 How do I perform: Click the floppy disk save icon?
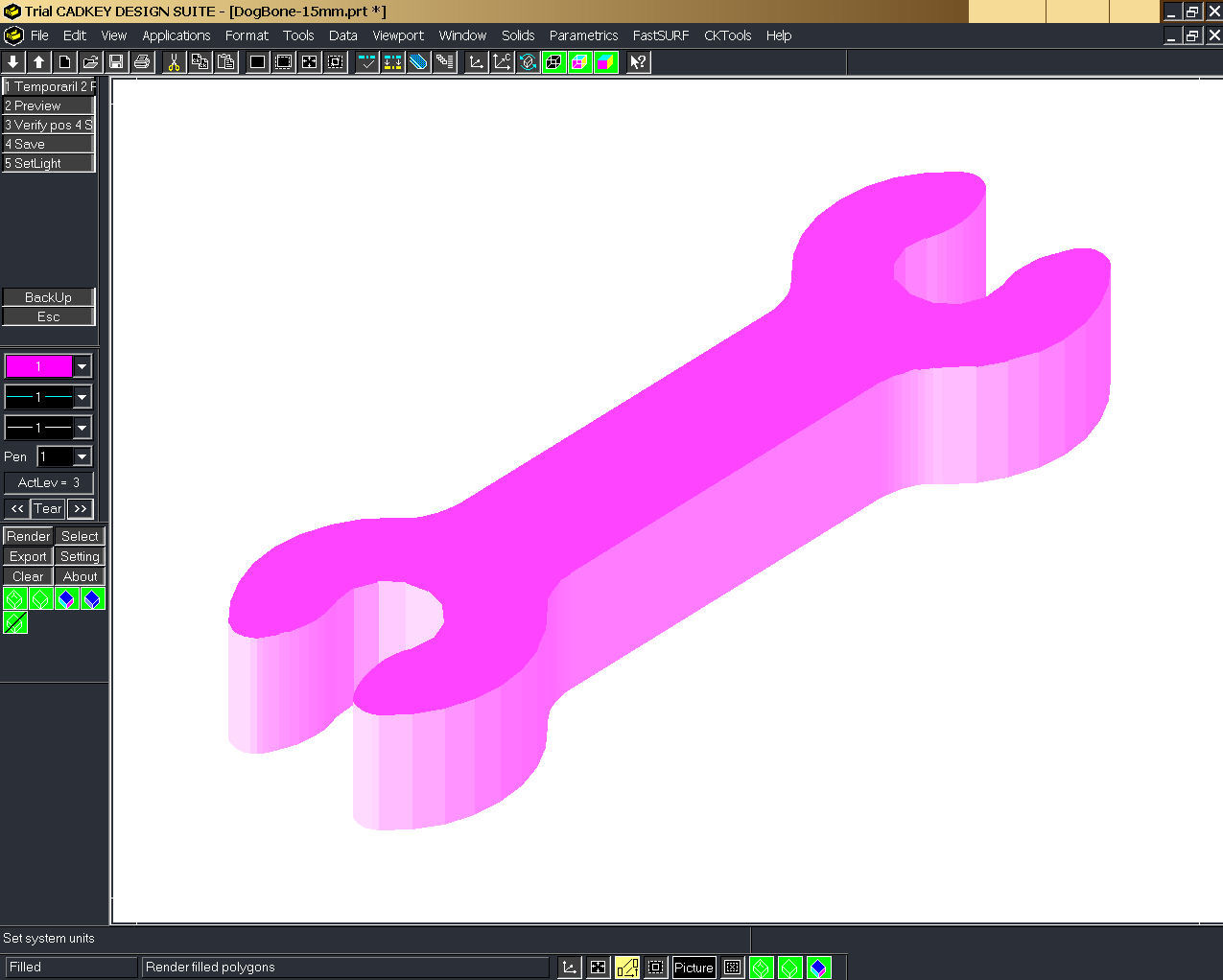coord(116,62)
